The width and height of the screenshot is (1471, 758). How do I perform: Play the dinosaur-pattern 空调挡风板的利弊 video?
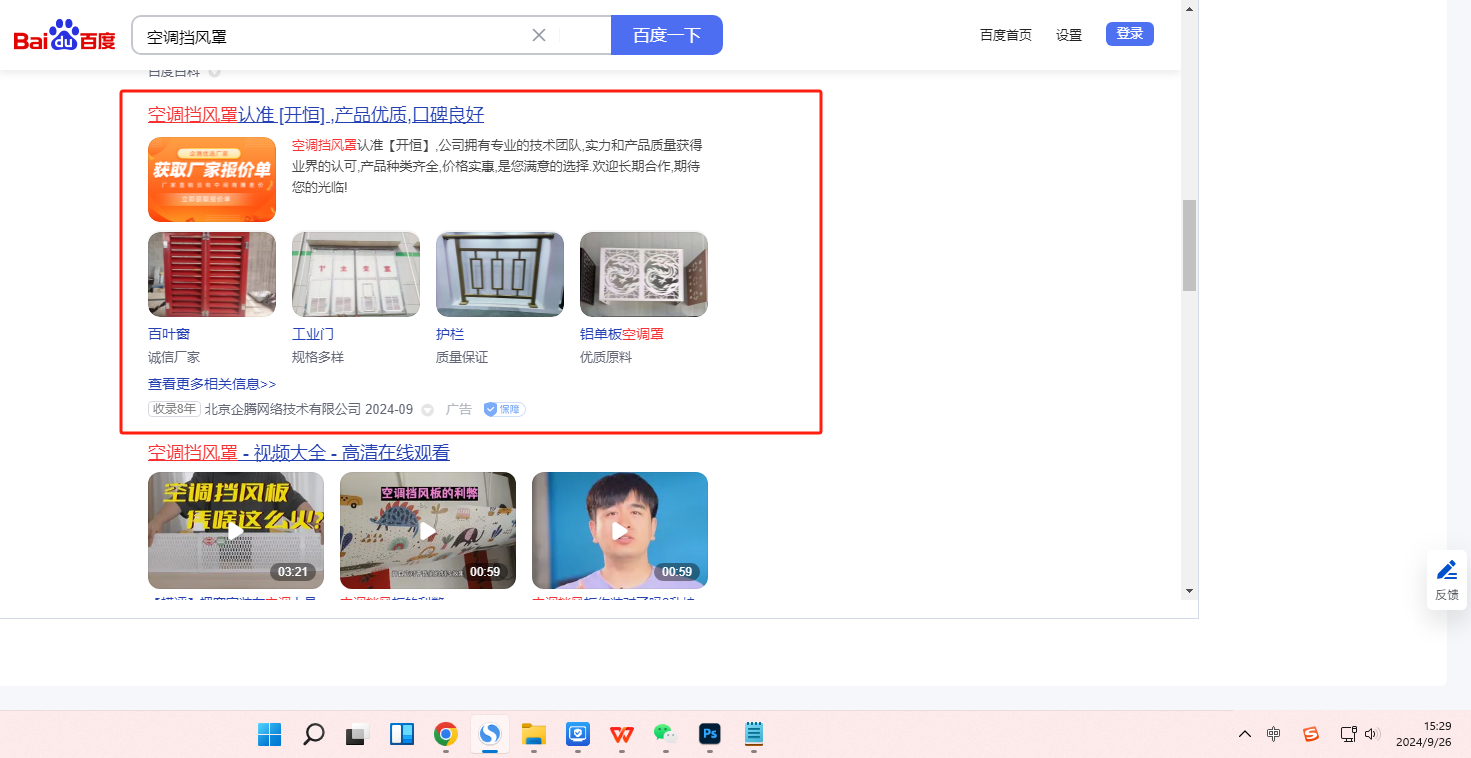pos(428,530)
